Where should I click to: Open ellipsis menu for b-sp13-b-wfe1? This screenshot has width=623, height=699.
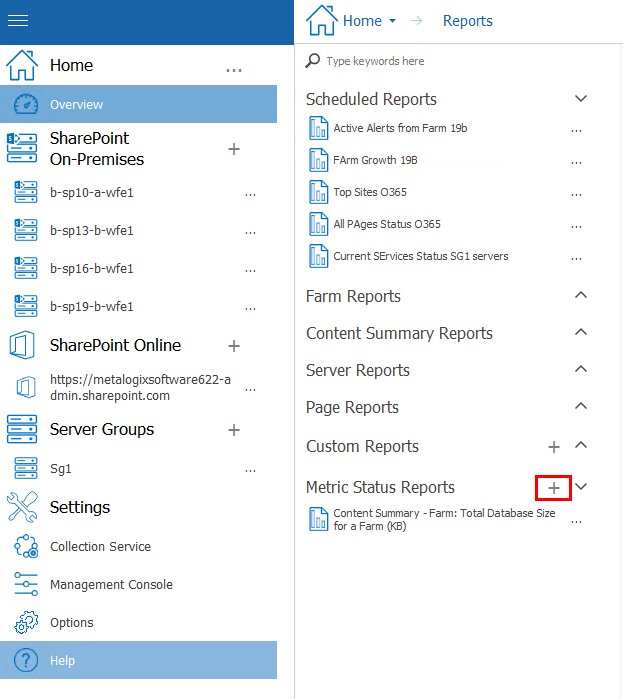250,233
